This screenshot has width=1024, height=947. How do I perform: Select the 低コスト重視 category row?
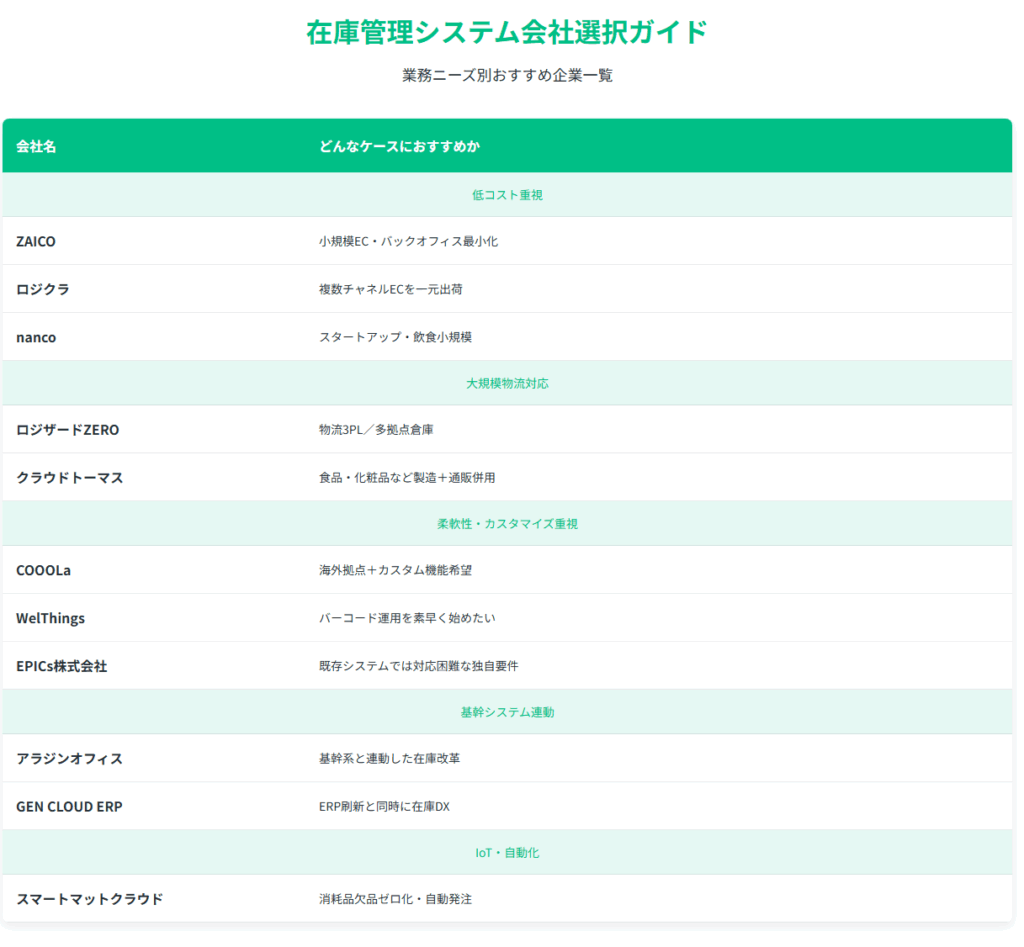[507, 195]
